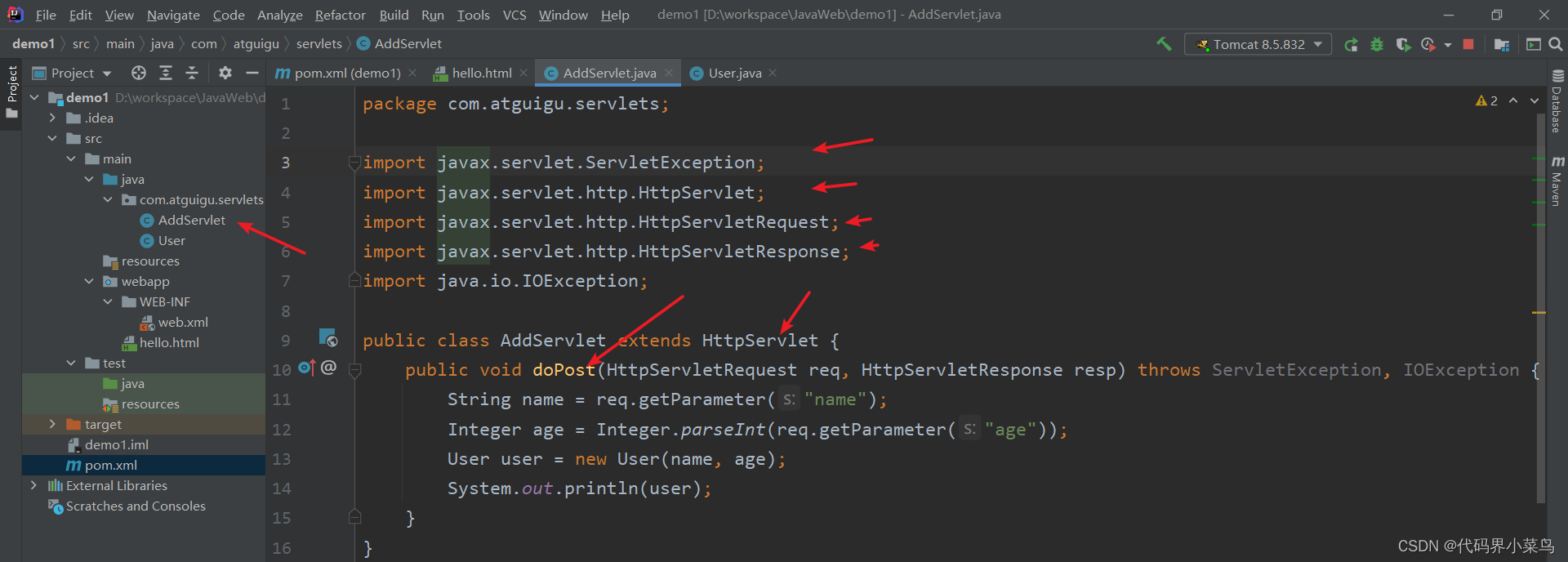Screen dimensions: 1568x562
Task: Expand all nodes in Project panel
Action: click(x=166, y=73)
